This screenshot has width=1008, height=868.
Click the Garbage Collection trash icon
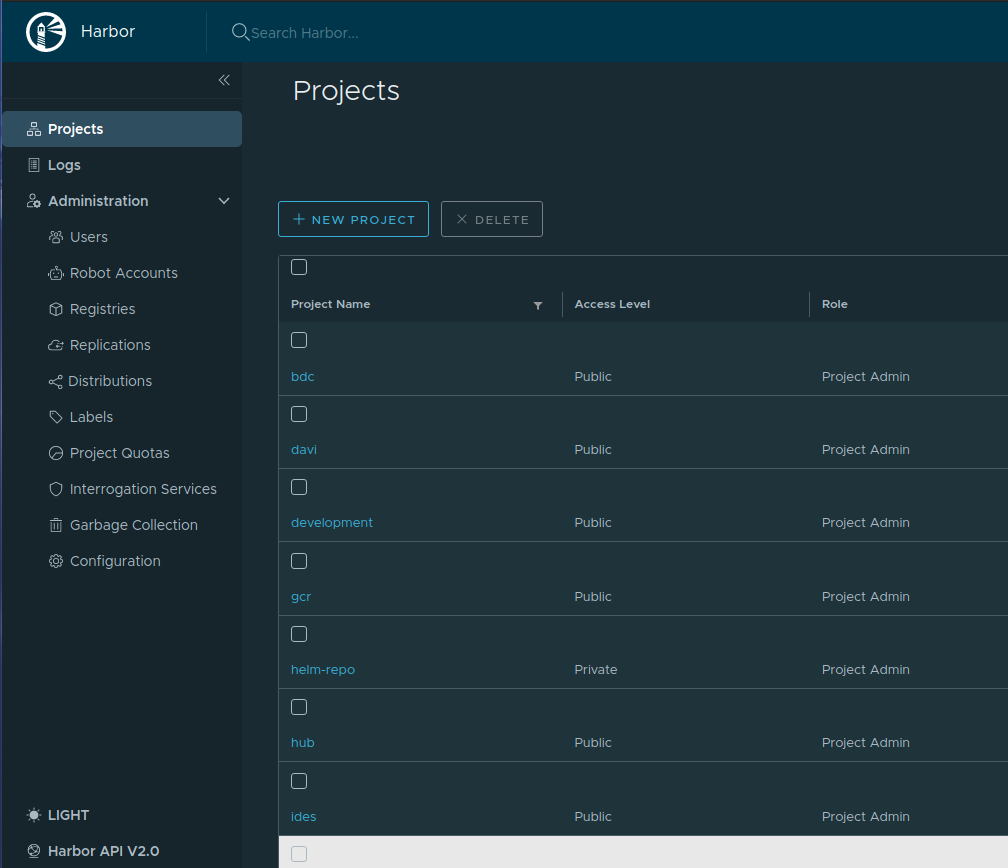56,525
